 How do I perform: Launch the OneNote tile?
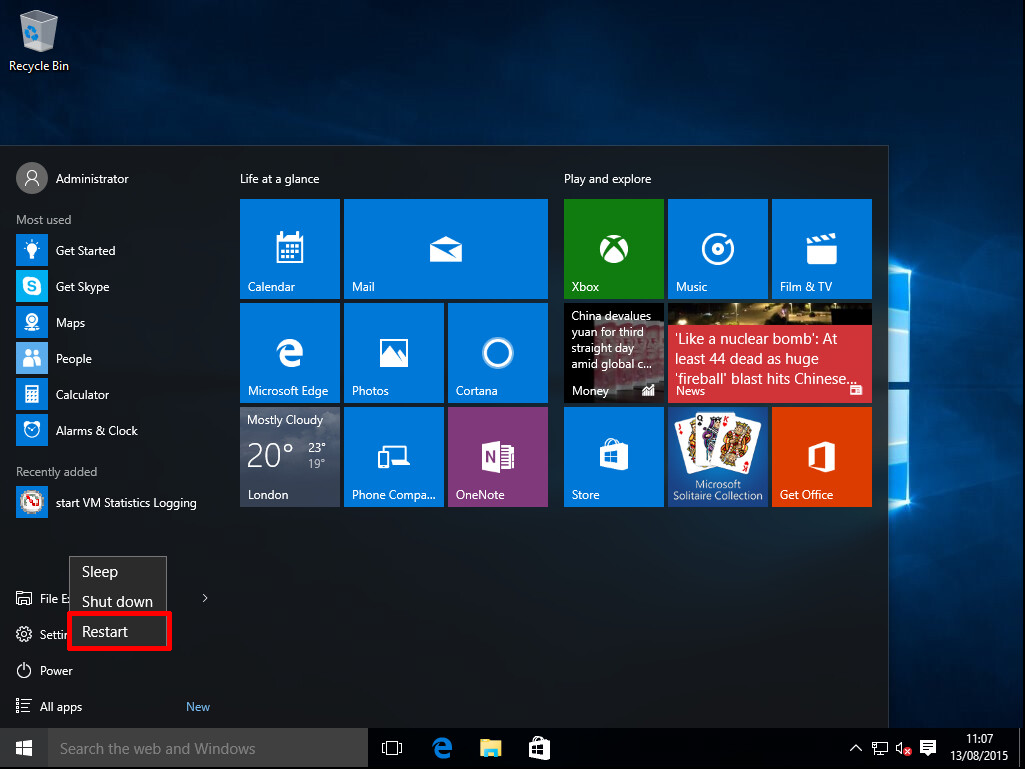[x=497, y=456]
